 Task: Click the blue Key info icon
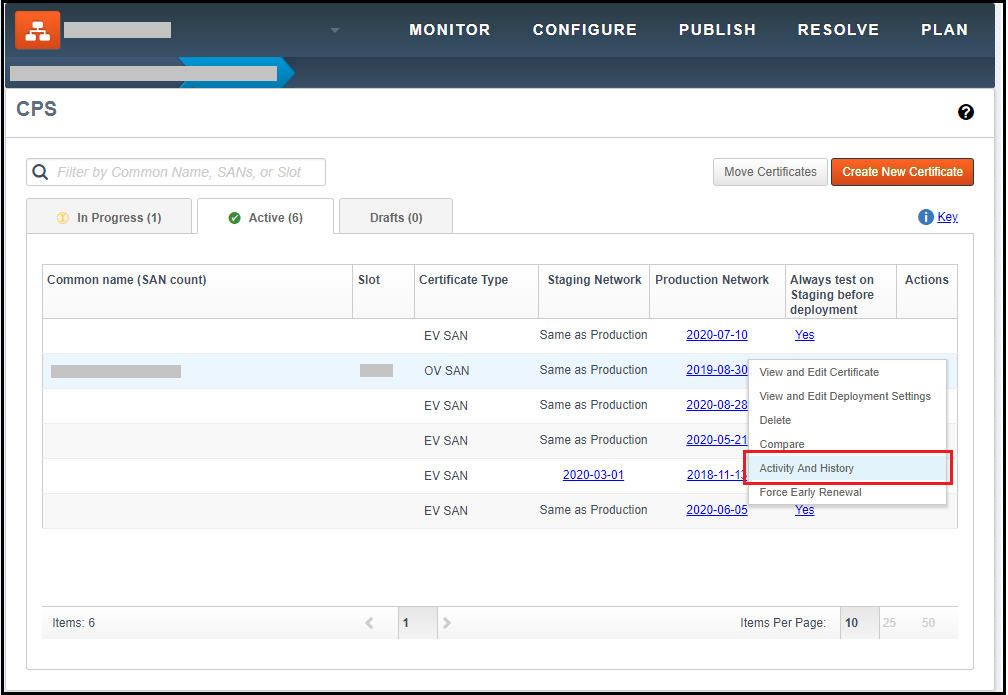[x=925, y=217]
